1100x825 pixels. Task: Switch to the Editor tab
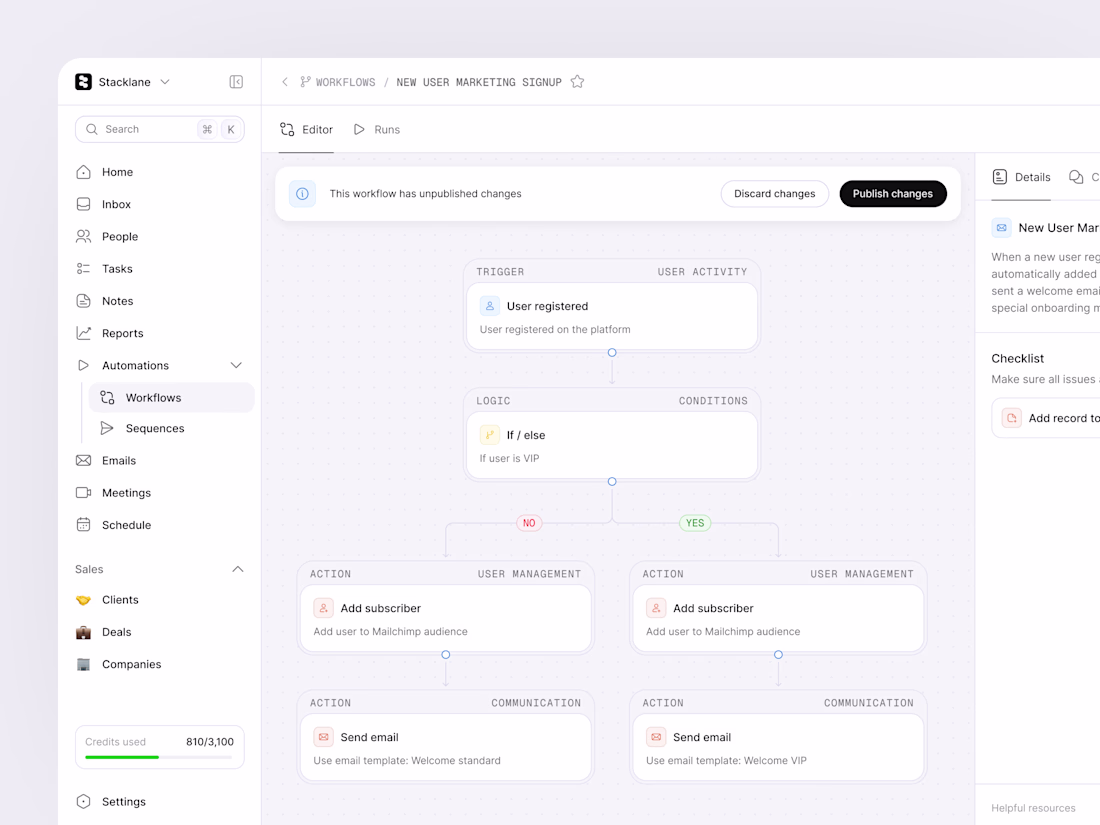click(x=307, y=130)
